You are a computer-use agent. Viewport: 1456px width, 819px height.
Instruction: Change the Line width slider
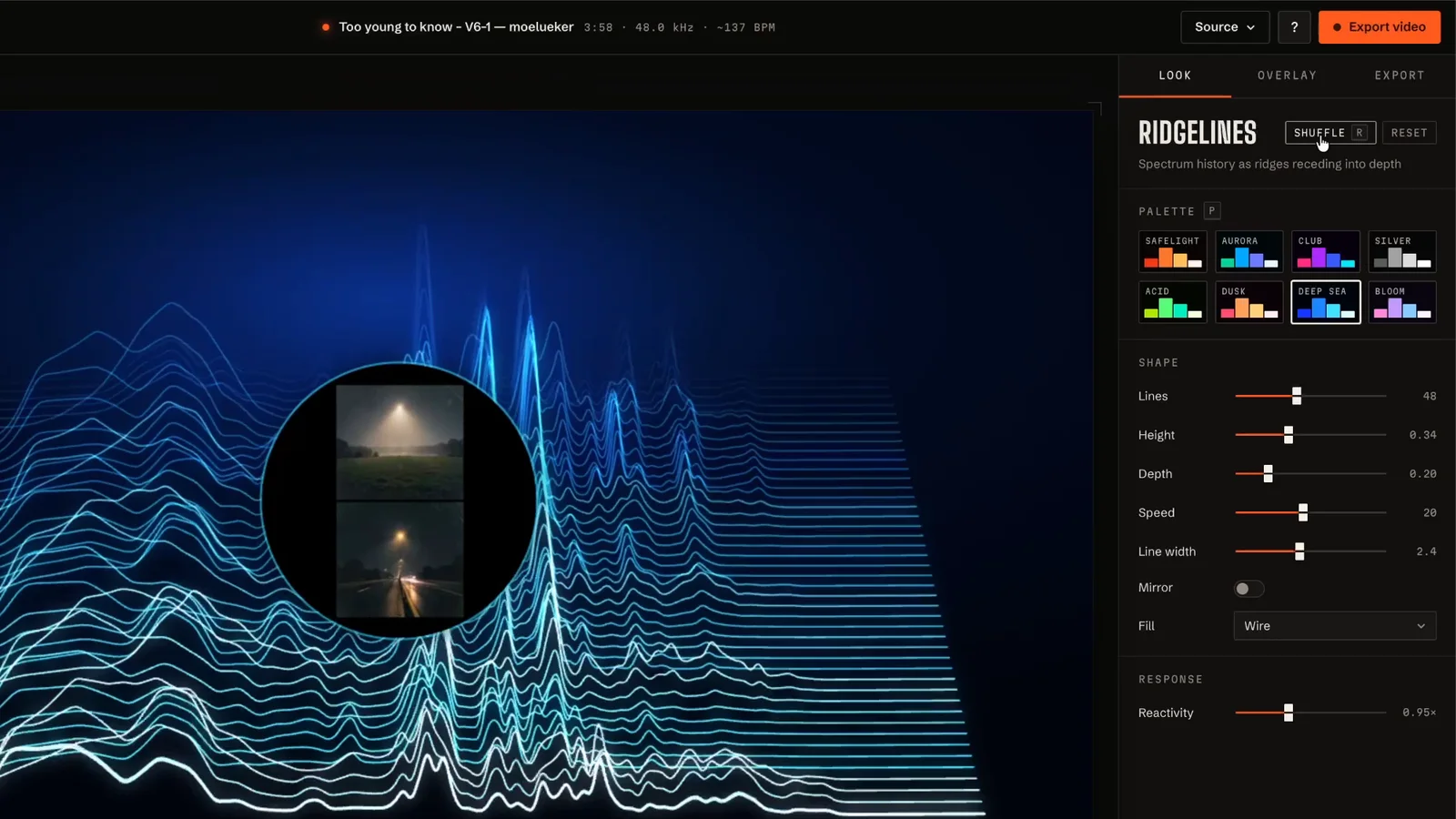[1310, 551]
